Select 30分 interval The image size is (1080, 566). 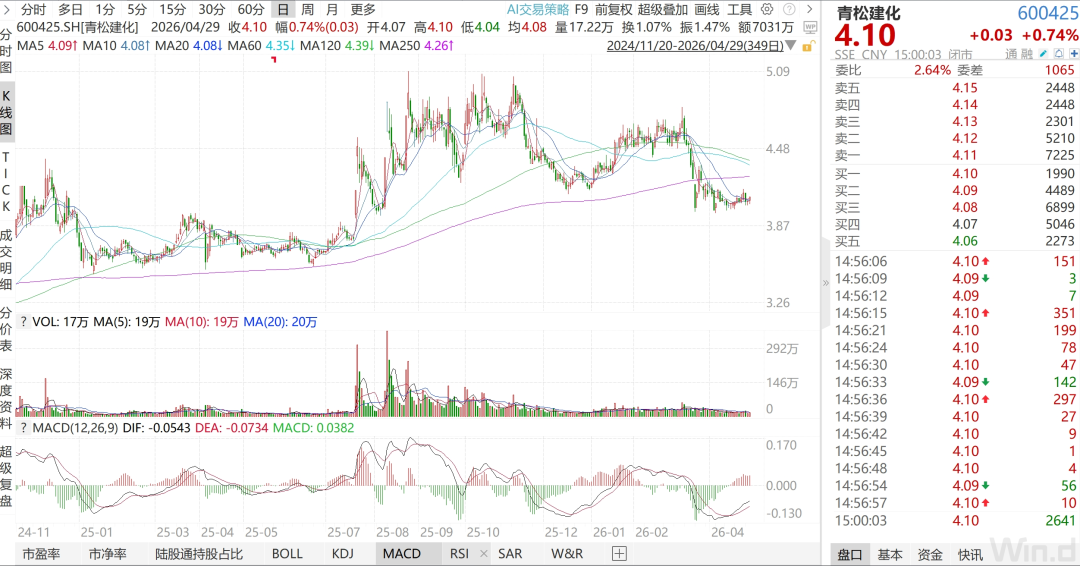211,9
